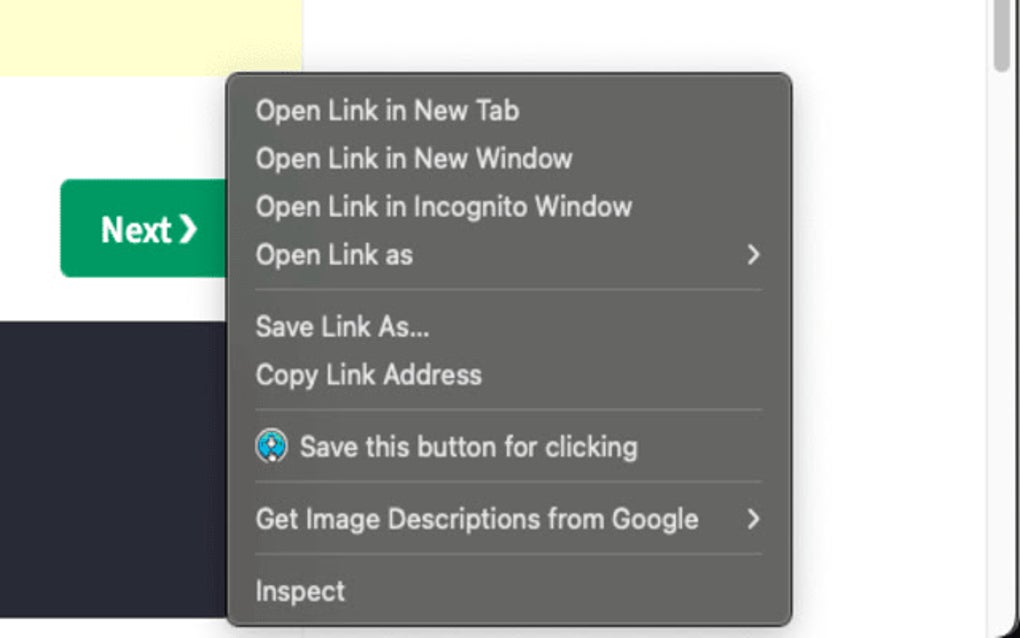Choose Save Link As from the menu
Image resolution: width=1020 pixels, height=638 pixels.
(x=343, y=326)
